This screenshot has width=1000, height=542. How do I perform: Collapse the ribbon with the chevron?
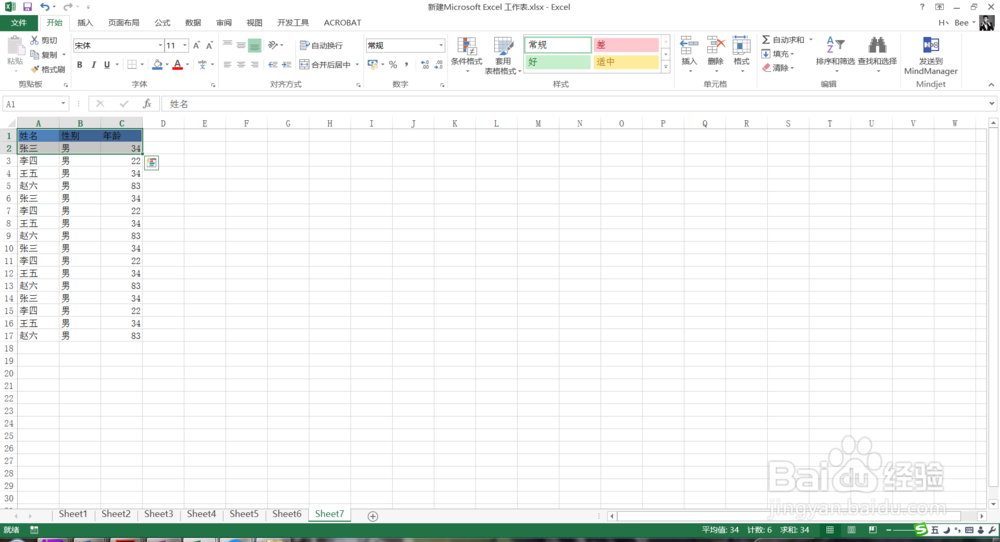click(990, 84)
